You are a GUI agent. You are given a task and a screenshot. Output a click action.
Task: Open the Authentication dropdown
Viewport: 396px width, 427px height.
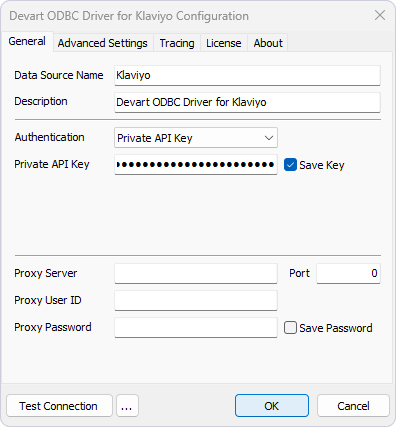196,138
